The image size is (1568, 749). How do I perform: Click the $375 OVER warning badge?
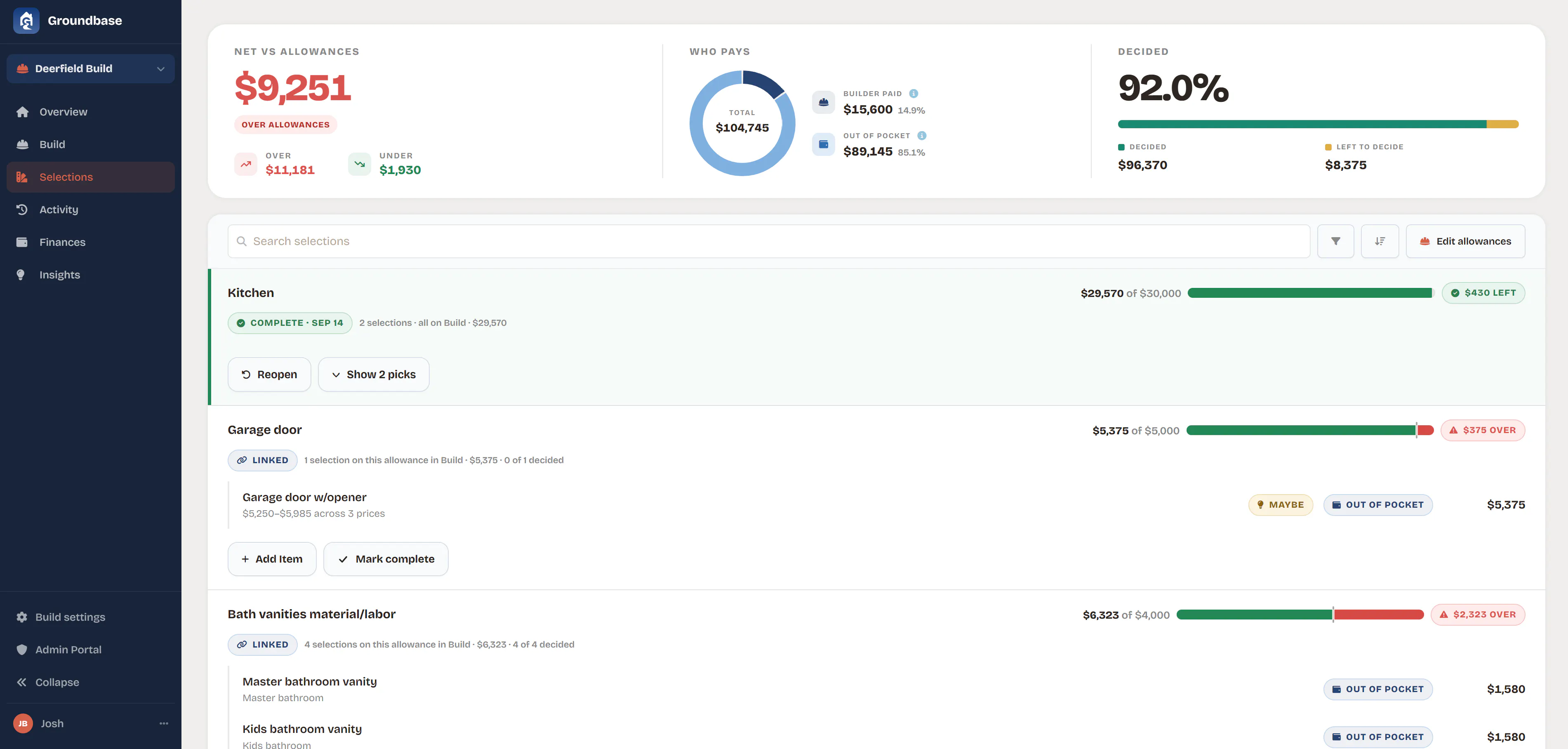point(1483,431)
